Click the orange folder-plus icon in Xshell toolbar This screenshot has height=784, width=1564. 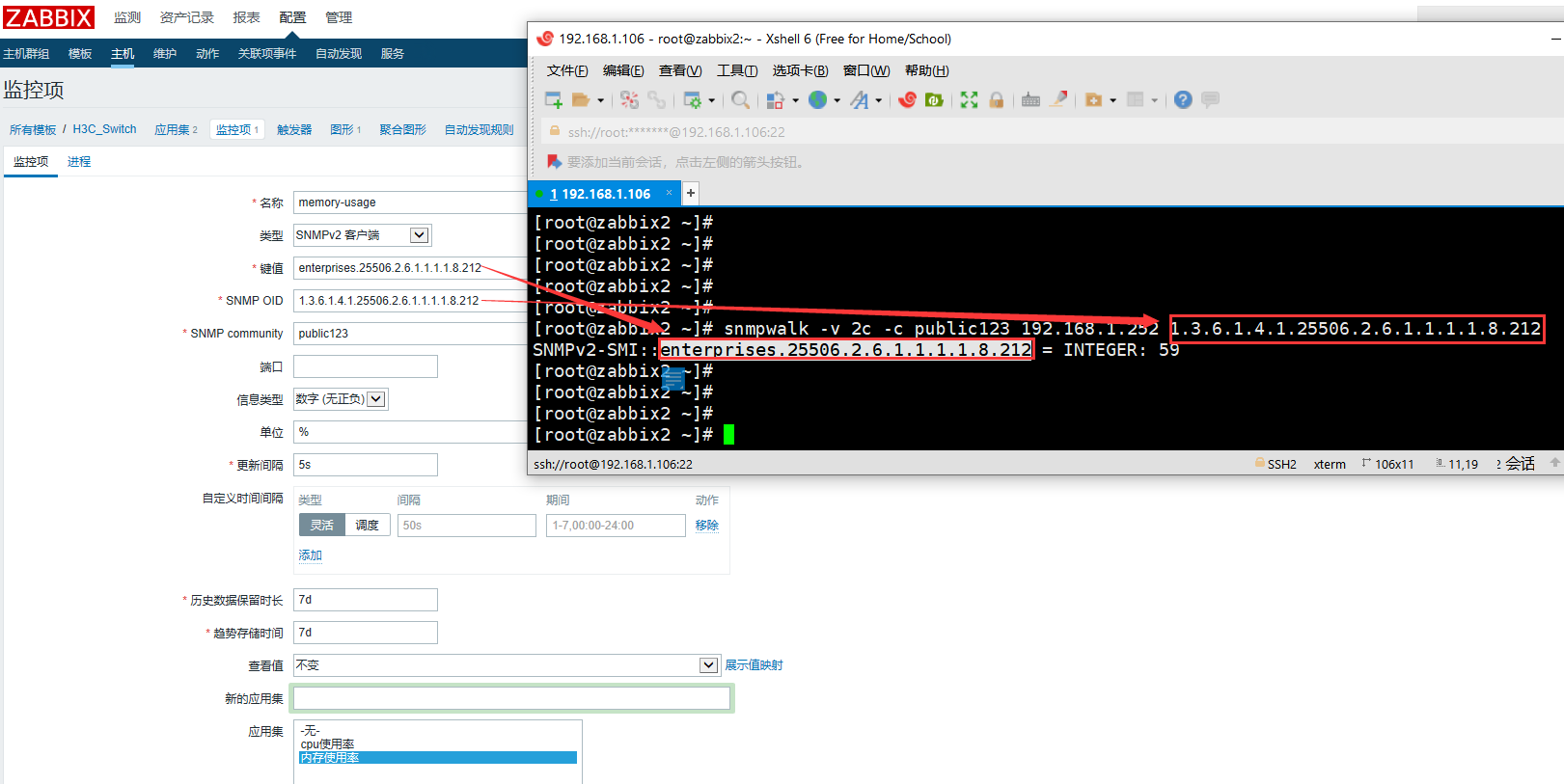tap(1093, 99)
